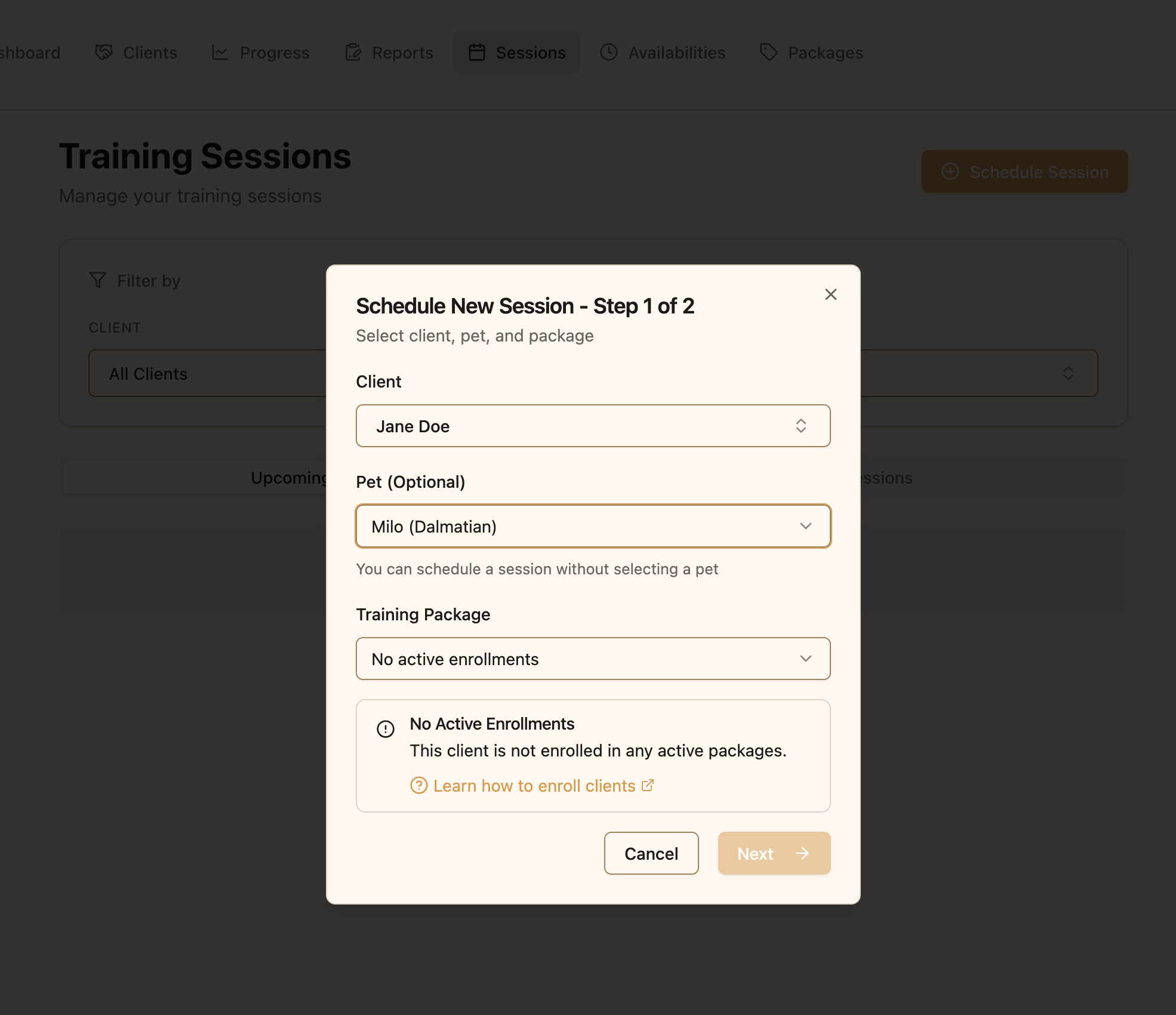Viewport: 1176px width, 1015px height.
Task: Click the Cancel button
Action: pos(651,853)
